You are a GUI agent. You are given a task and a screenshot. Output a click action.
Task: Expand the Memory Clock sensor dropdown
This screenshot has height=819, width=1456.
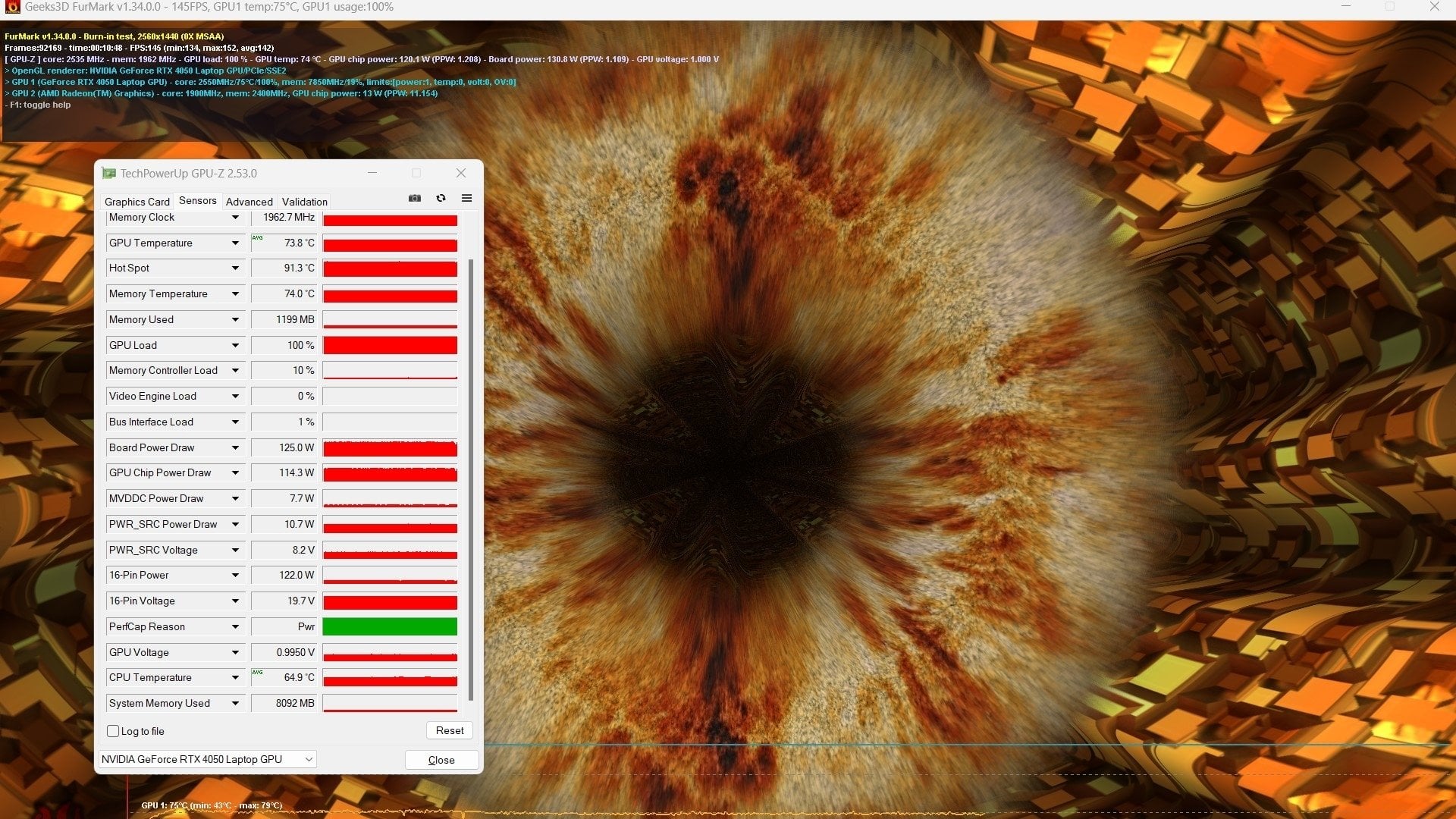coord(235,218)
